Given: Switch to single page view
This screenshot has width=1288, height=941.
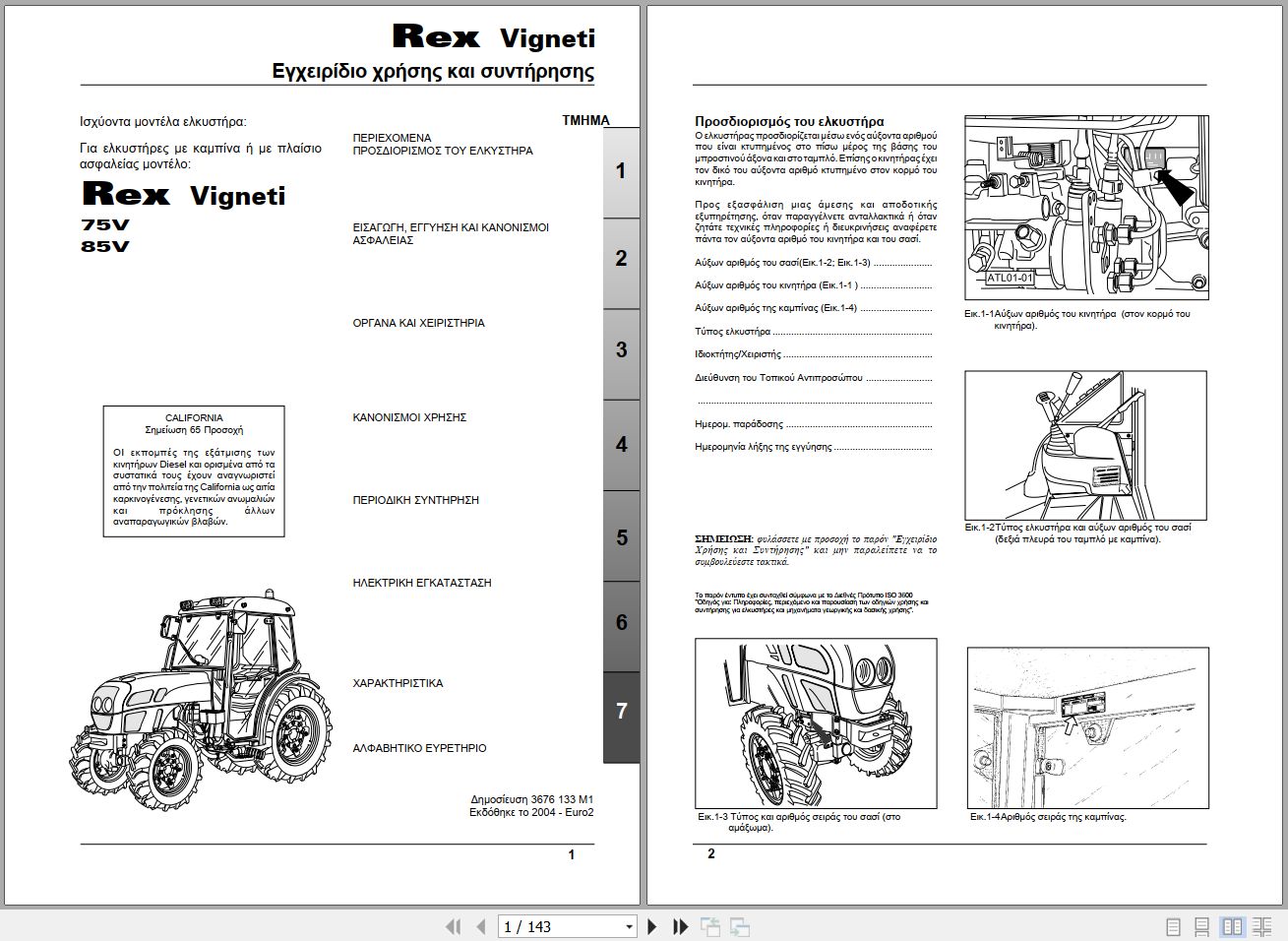Looking at the screenshot, I should (1173, 926).
